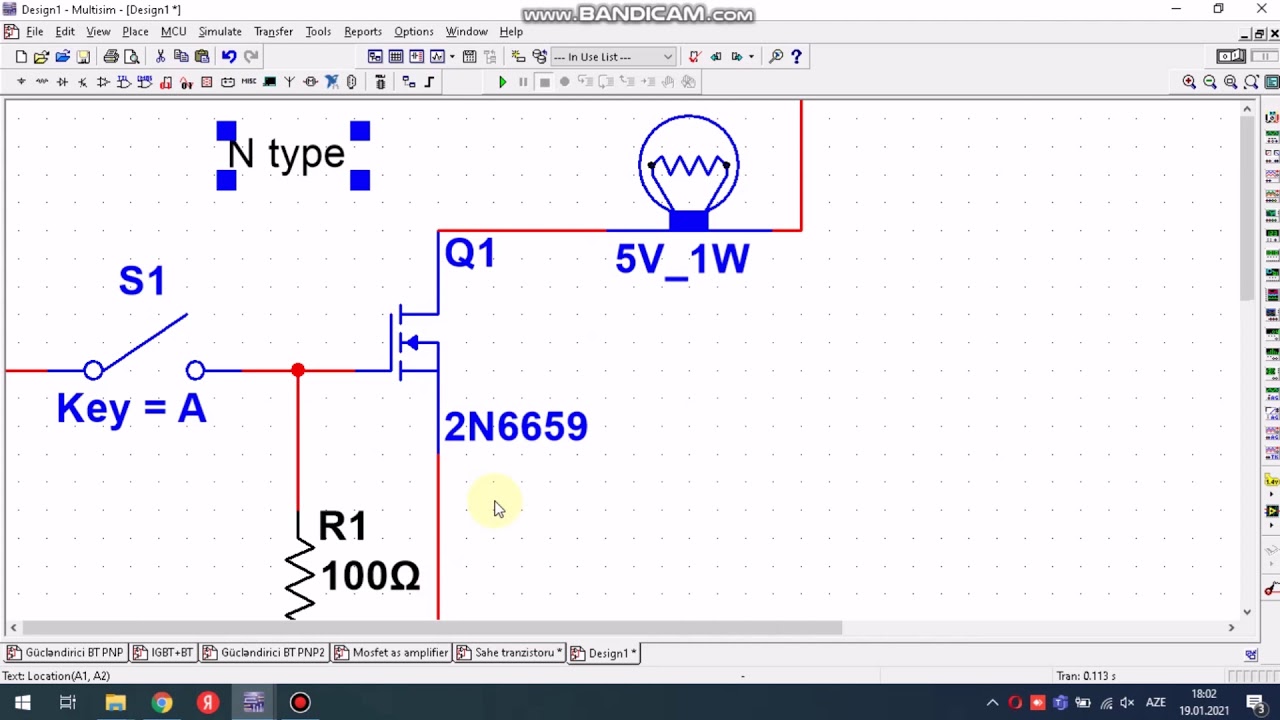Toggle the simulation on/off switch
Viewport: 1280px width, 720px height.
tap(1231, 56)
